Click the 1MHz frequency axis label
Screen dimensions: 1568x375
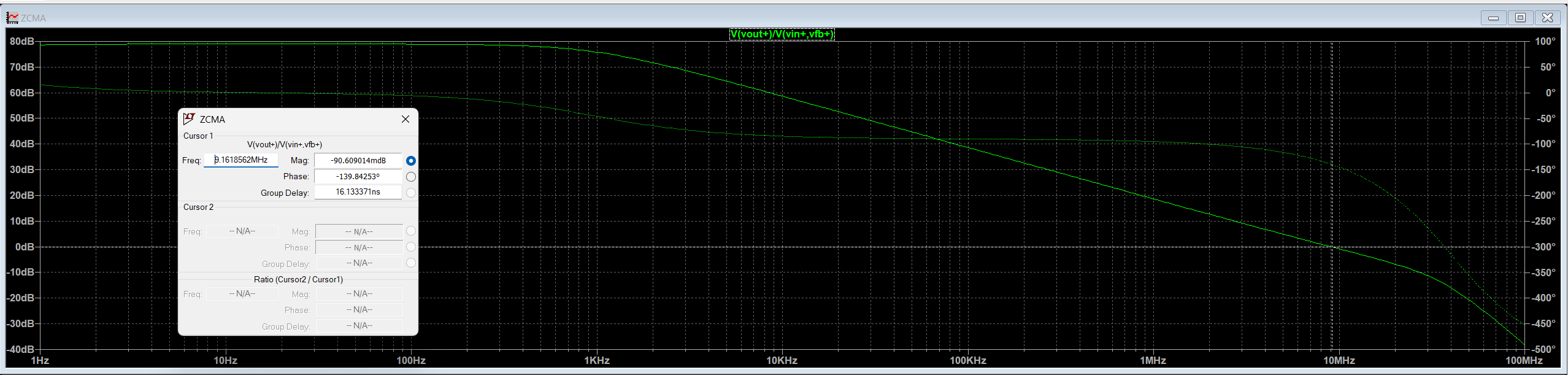coord(1153,361)
